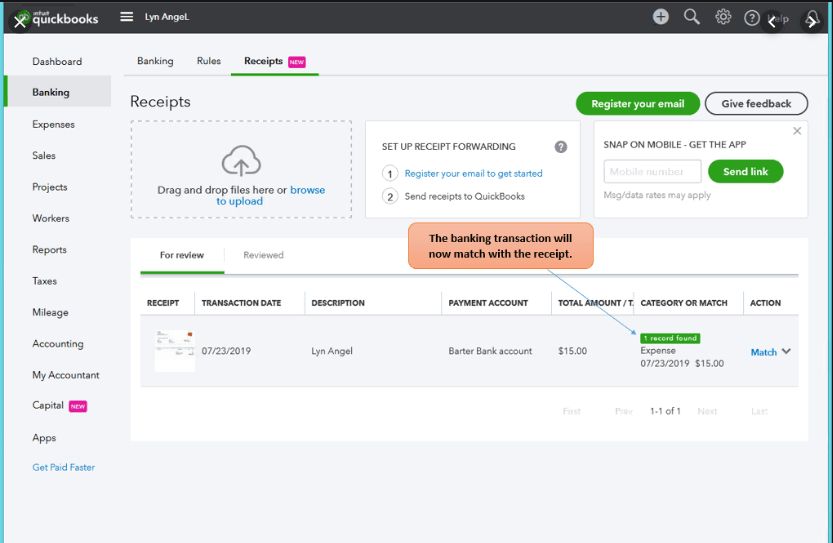Click the Category or Match column header
The width and height of the screenshot is (833, 543).
point(684,303)
